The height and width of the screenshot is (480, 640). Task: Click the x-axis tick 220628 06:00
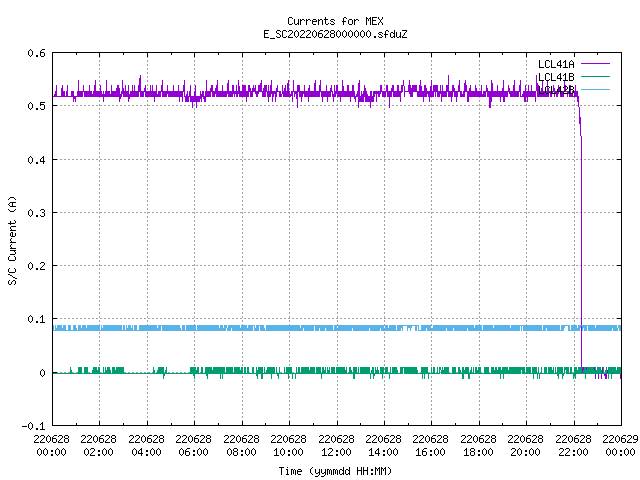pyautogui.click(x=193, y=446)
